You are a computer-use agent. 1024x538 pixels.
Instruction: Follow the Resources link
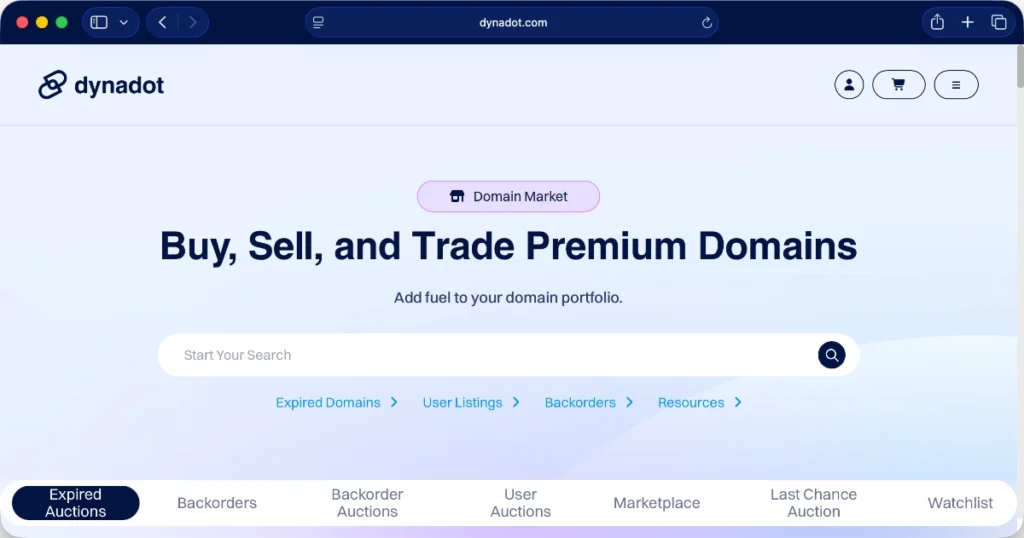pos(691,402)
